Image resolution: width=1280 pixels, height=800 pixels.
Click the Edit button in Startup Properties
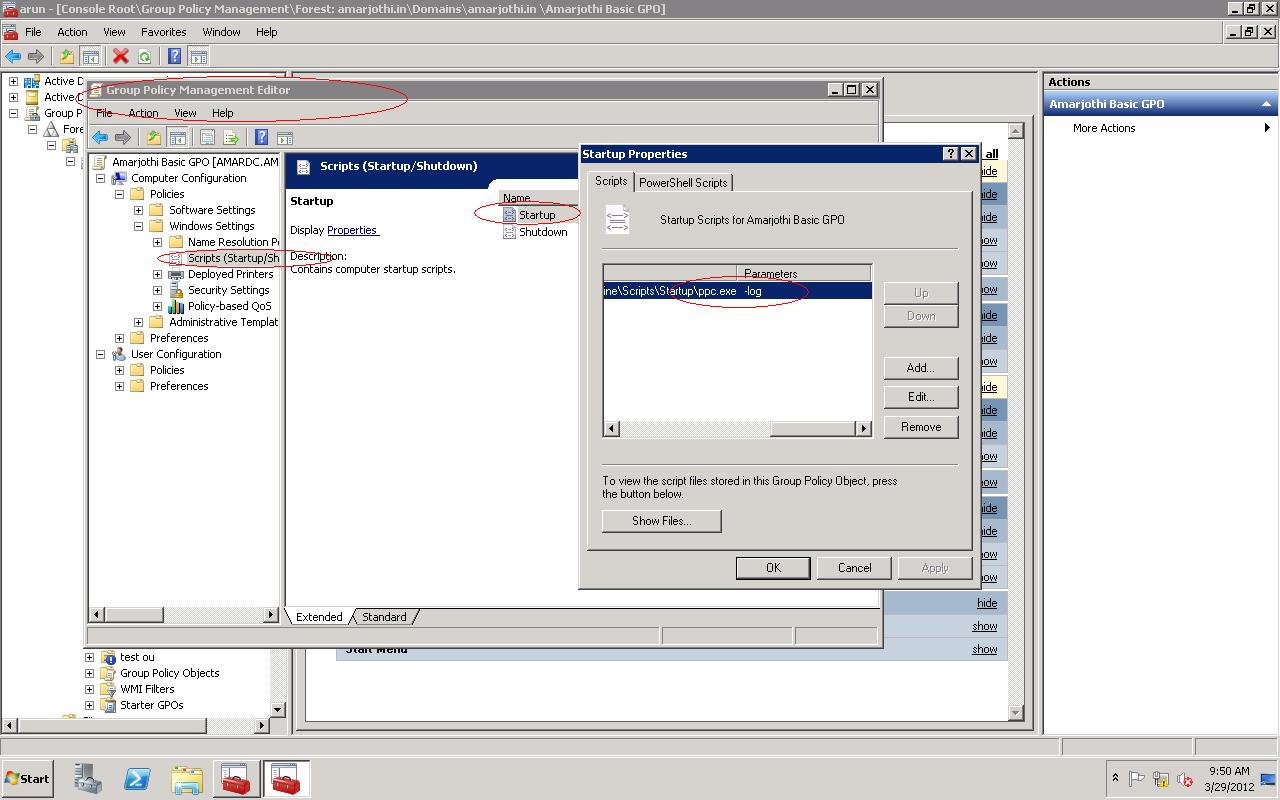[920, 397]
